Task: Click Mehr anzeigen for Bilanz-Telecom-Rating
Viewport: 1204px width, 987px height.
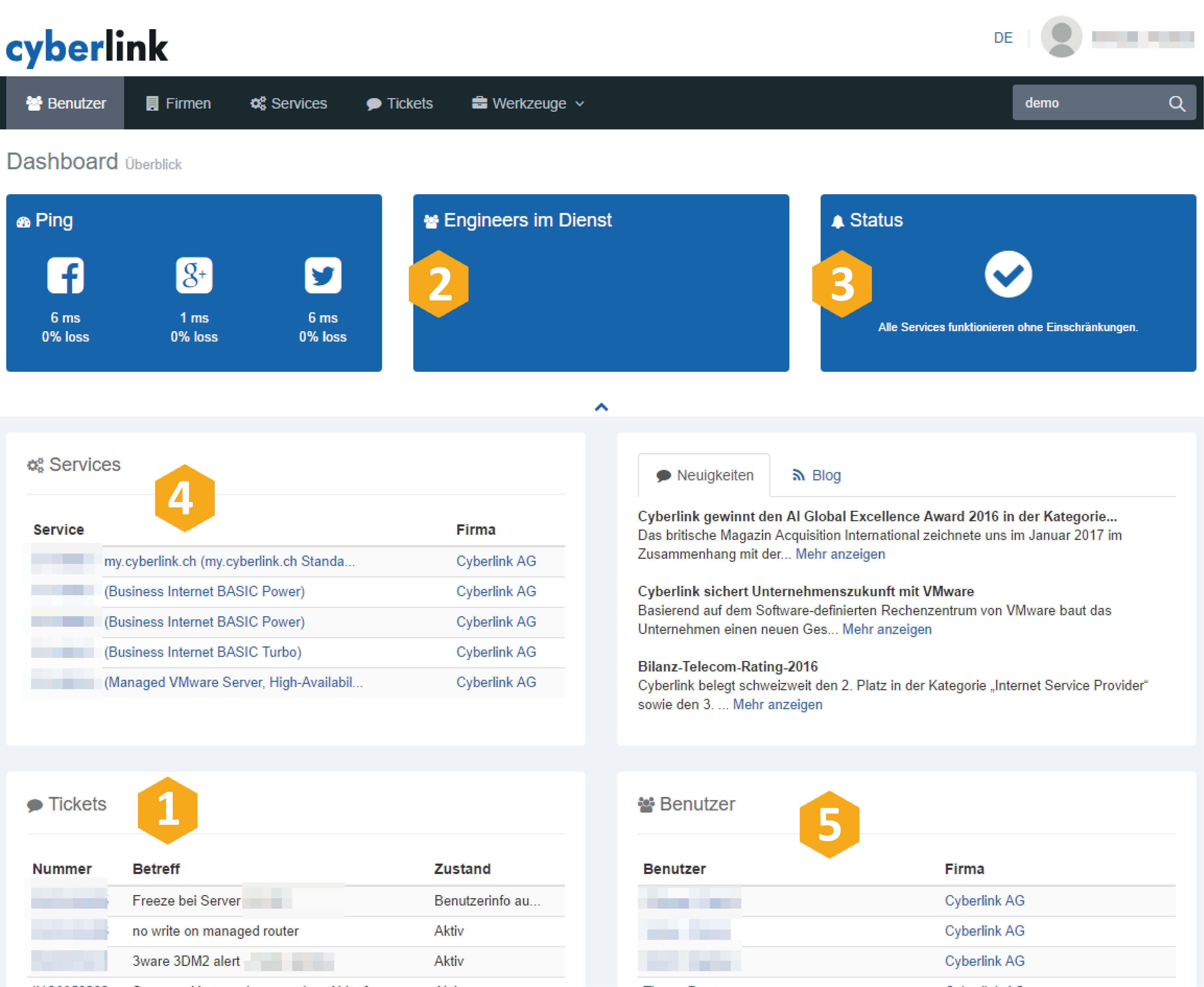Action: tap(778, 705)
